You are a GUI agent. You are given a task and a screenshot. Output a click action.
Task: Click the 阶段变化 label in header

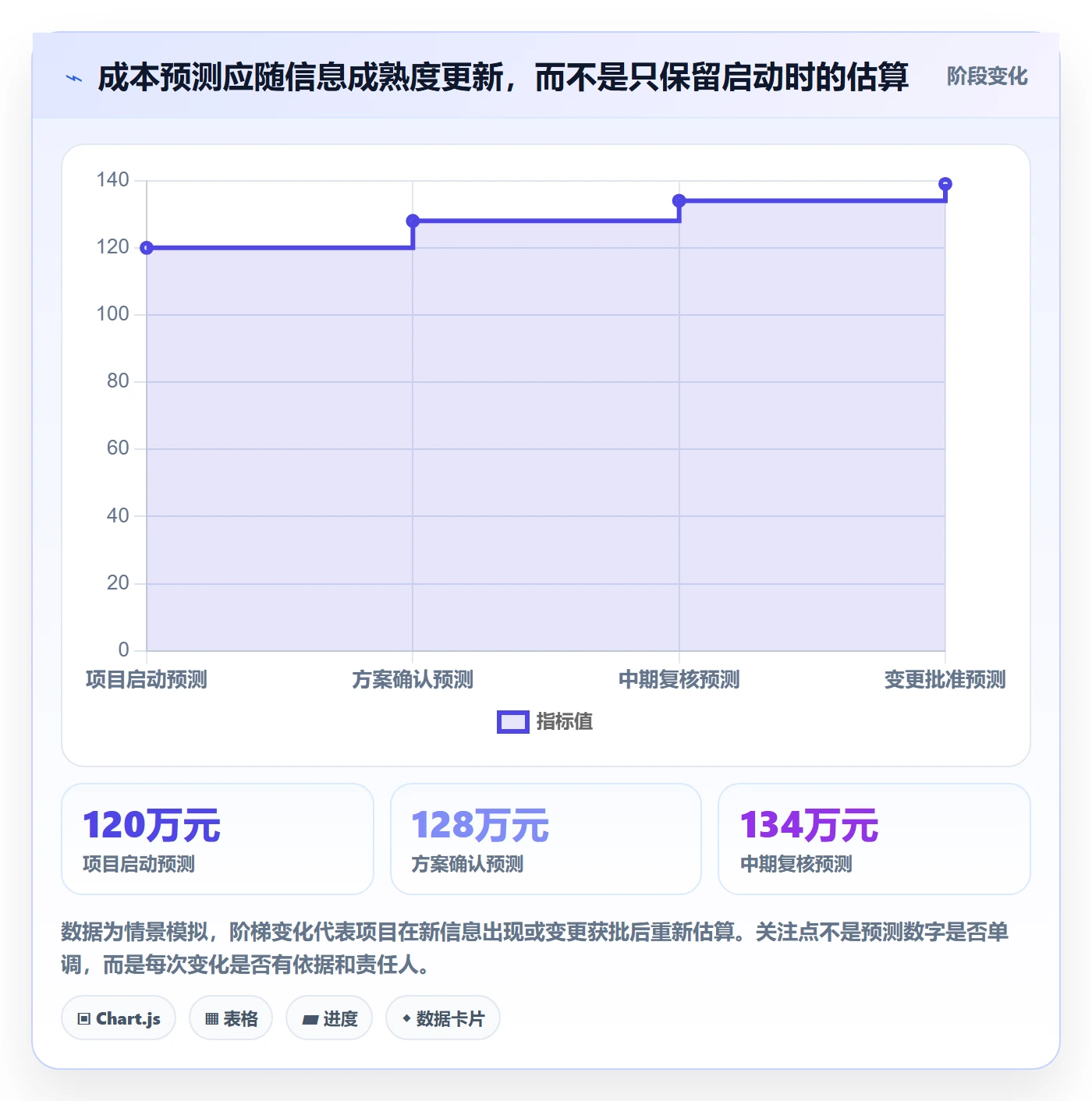987,76
